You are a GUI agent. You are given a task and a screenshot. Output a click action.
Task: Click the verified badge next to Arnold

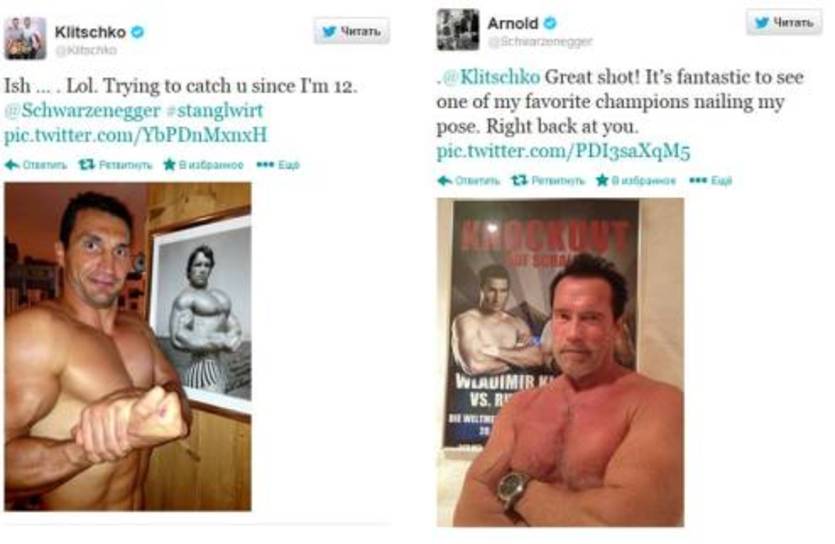pos(550,23)
